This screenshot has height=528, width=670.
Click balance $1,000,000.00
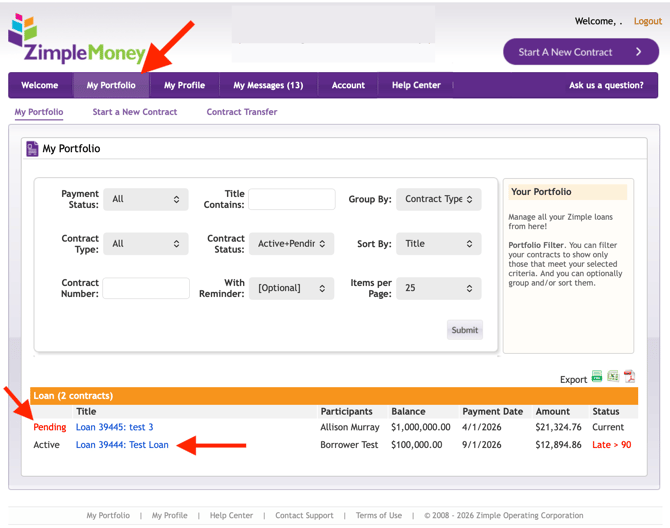tap(421, 427)
